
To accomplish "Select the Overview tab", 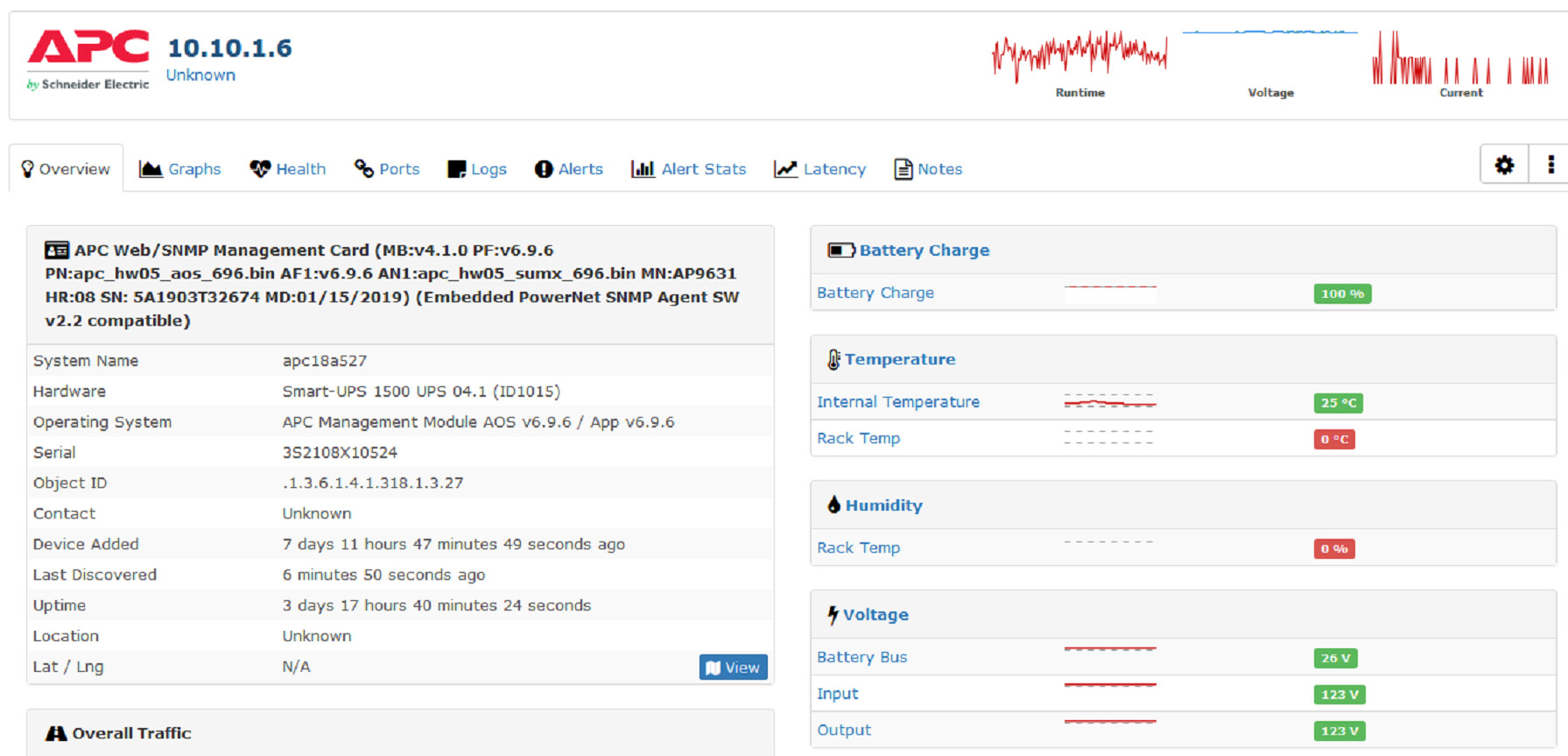I will (66, 168).
